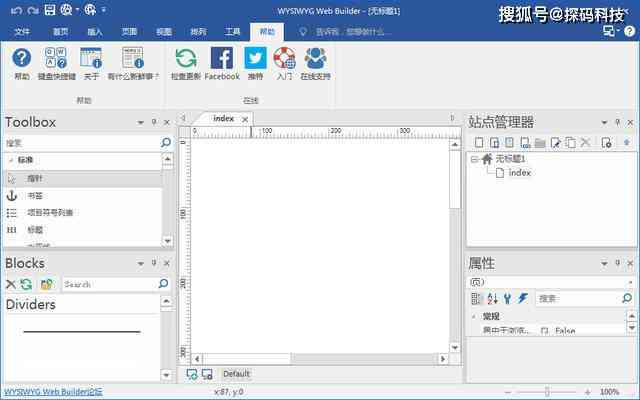Click the save floppy disk icon
Image resolution: width=640 pixels, height=400 pixels.
click(50, 10)
